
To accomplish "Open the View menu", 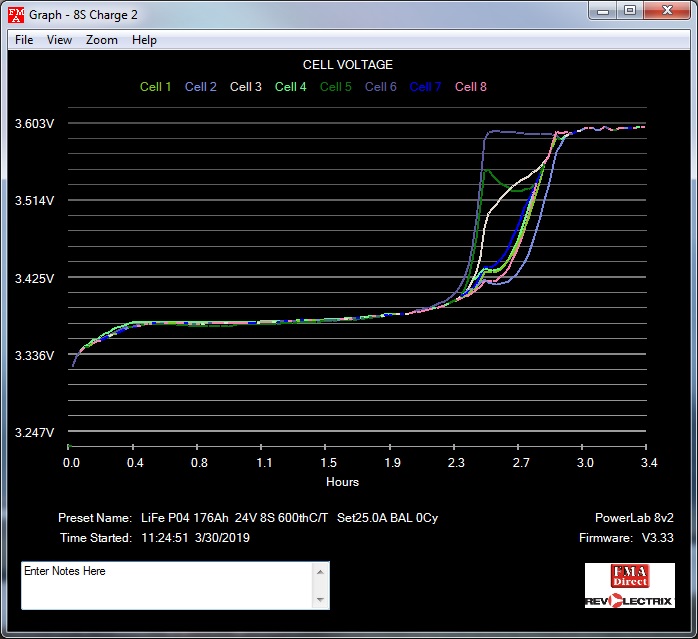I will pyautogui.click(x=59, y=40).
